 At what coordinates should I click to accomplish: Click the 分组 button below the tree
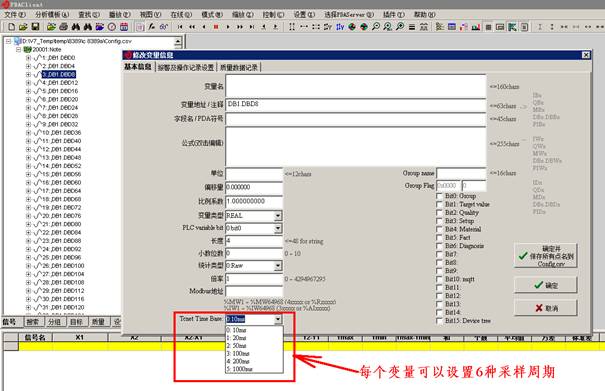(x=55, y=322)
